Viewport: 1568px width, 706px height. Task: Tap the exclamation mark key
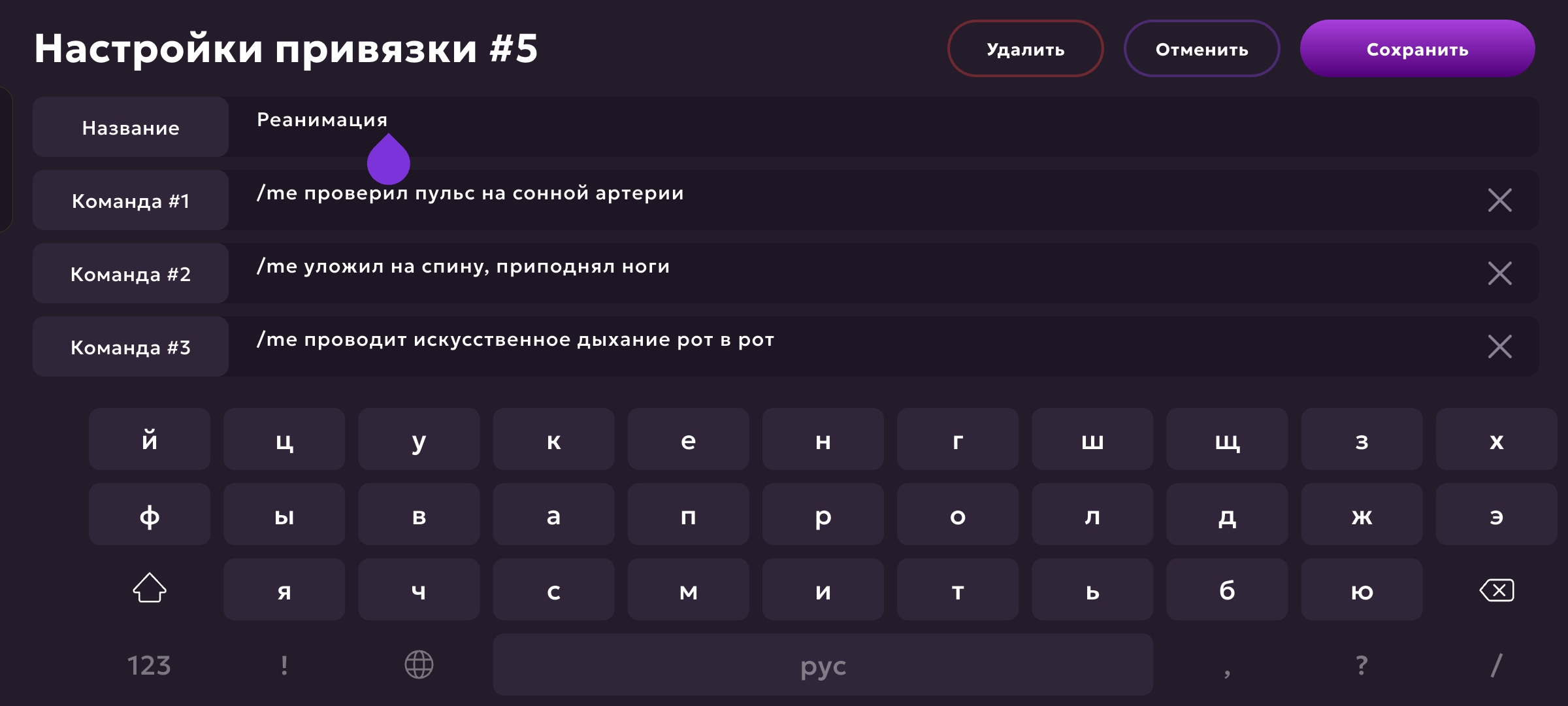point(284,665)
